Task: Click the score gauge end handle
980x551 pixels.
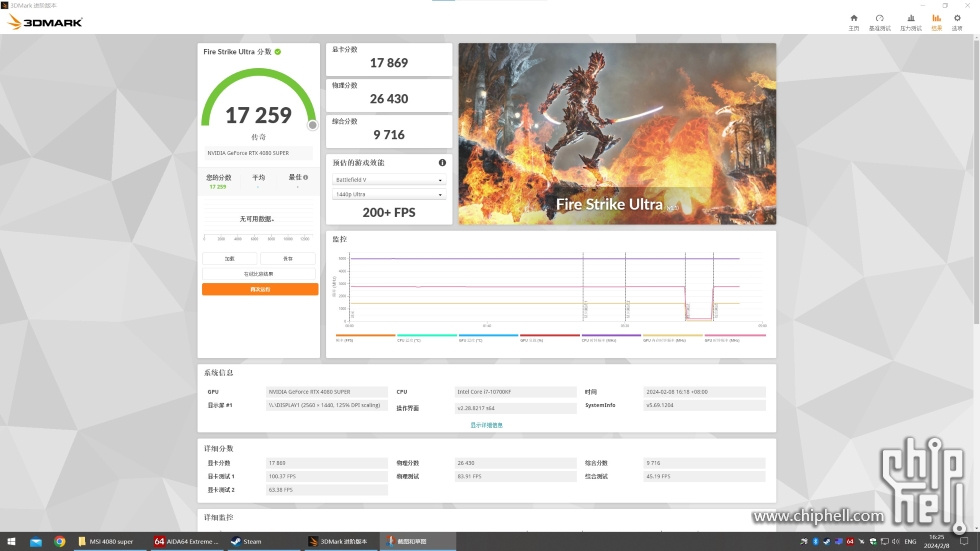Action: tap(312, 125)
